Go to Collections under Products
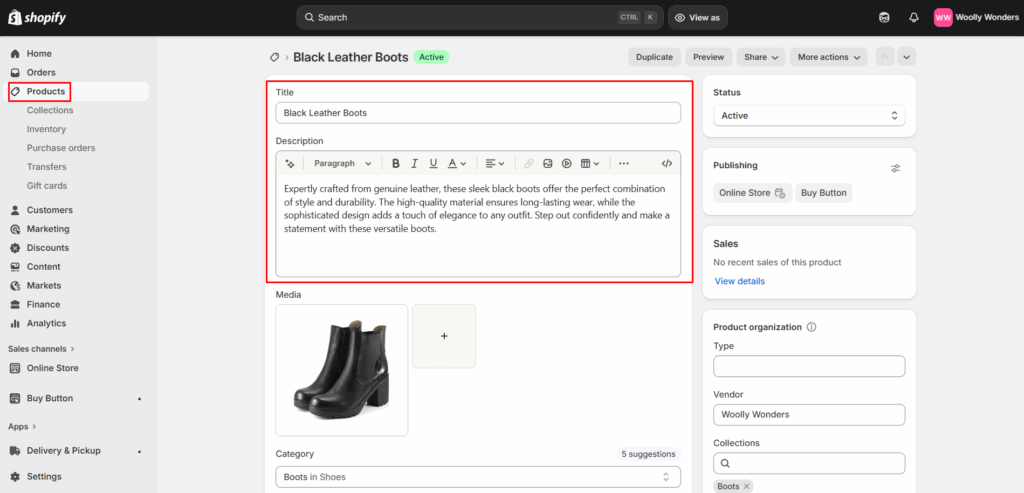 coord(50,110)
